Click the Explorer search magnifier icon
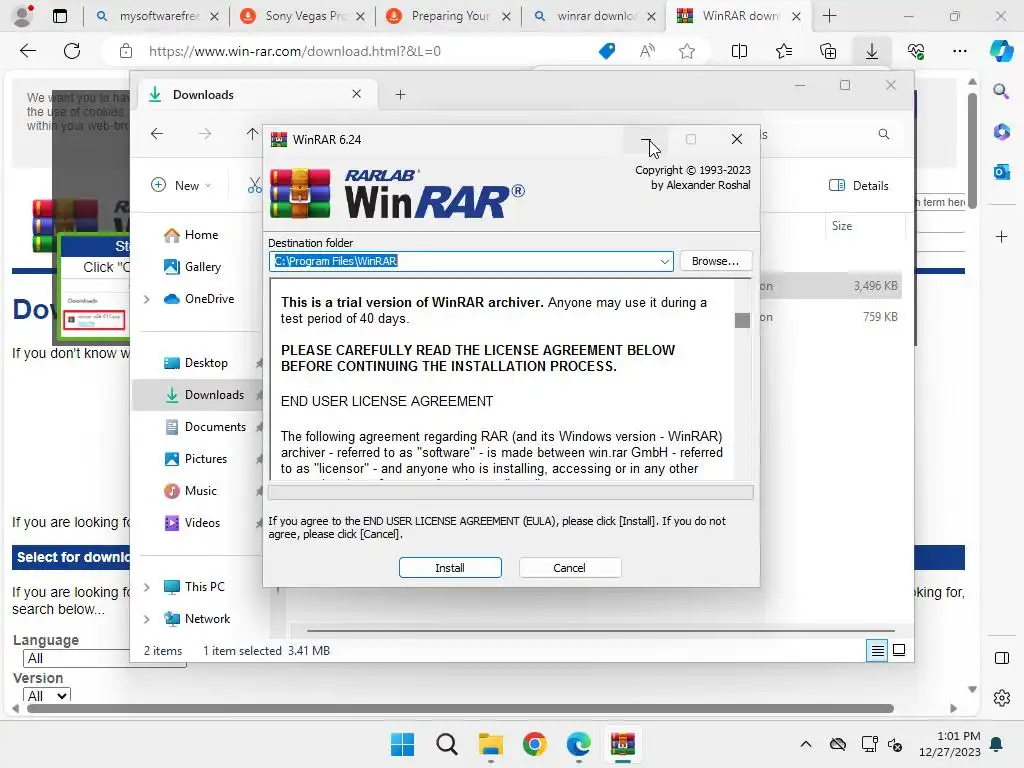The height and width of the screenshot is (768, 1024). click(x=884, y=134)
